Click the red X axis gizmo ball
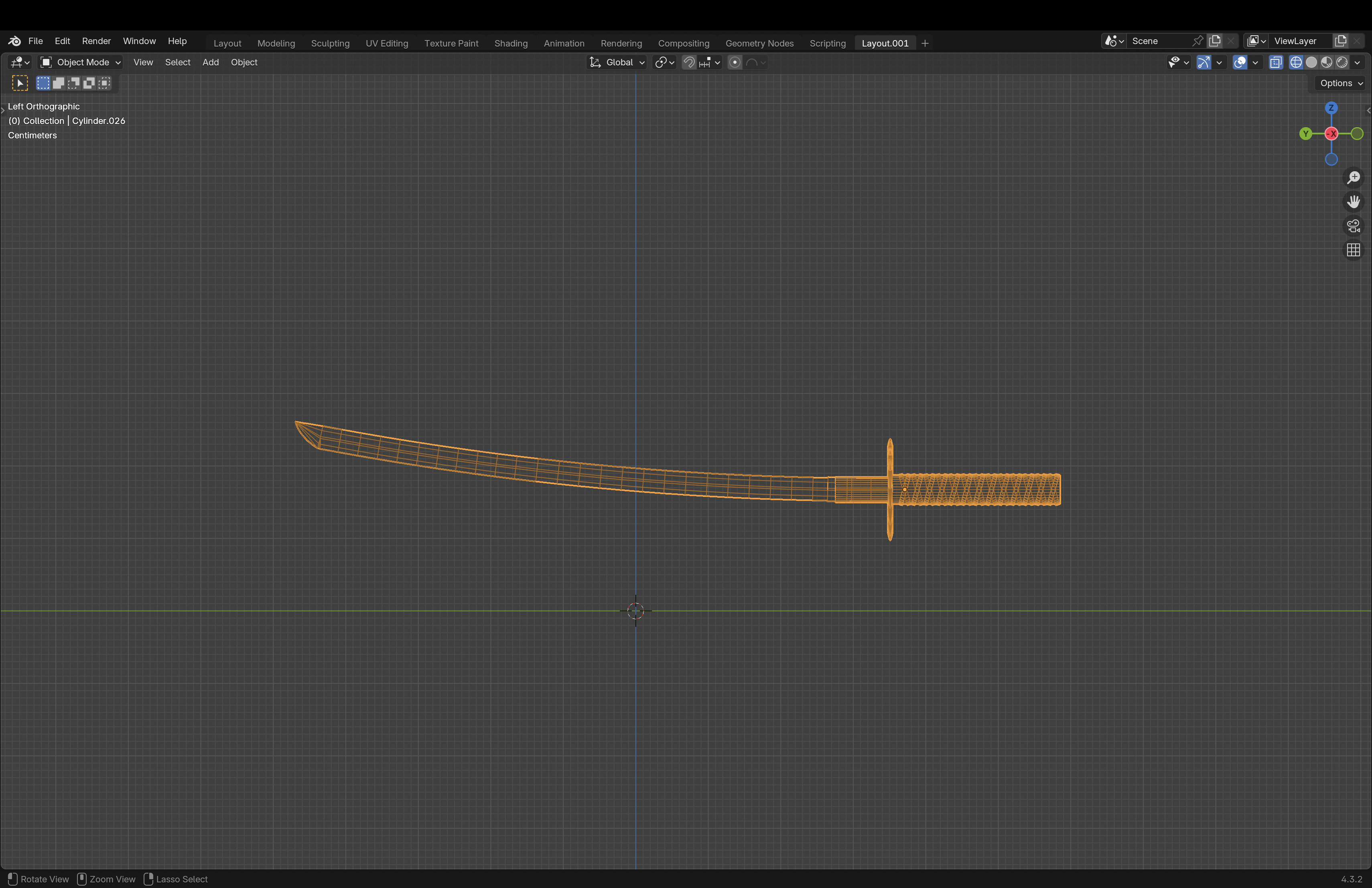This screenshot has width=1372, height=888. 1331,134
